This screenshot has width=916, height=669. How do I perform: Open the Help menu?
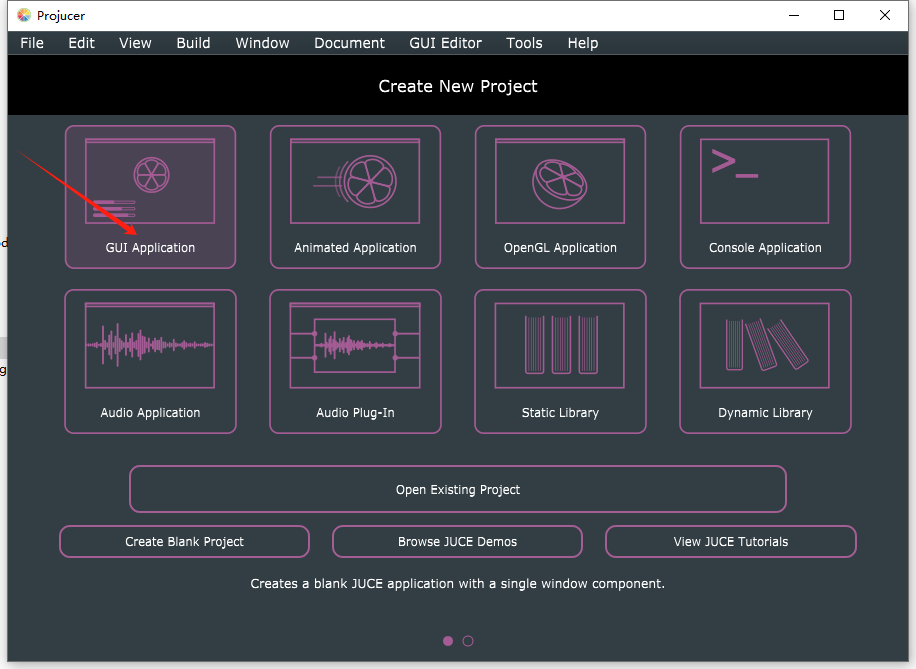[x=583, y=43]
